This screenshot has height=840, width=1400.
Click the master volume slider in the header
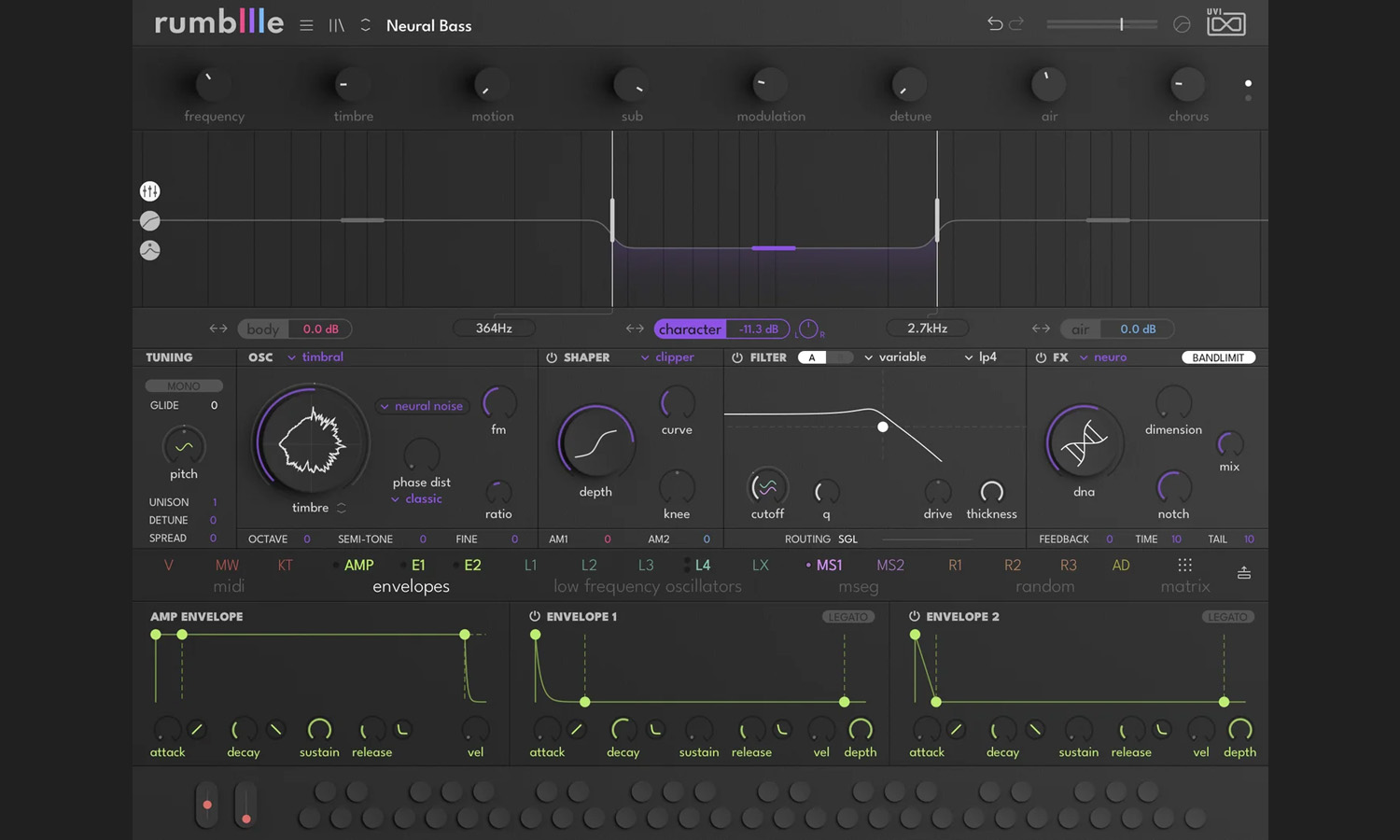coord(1102,24)
